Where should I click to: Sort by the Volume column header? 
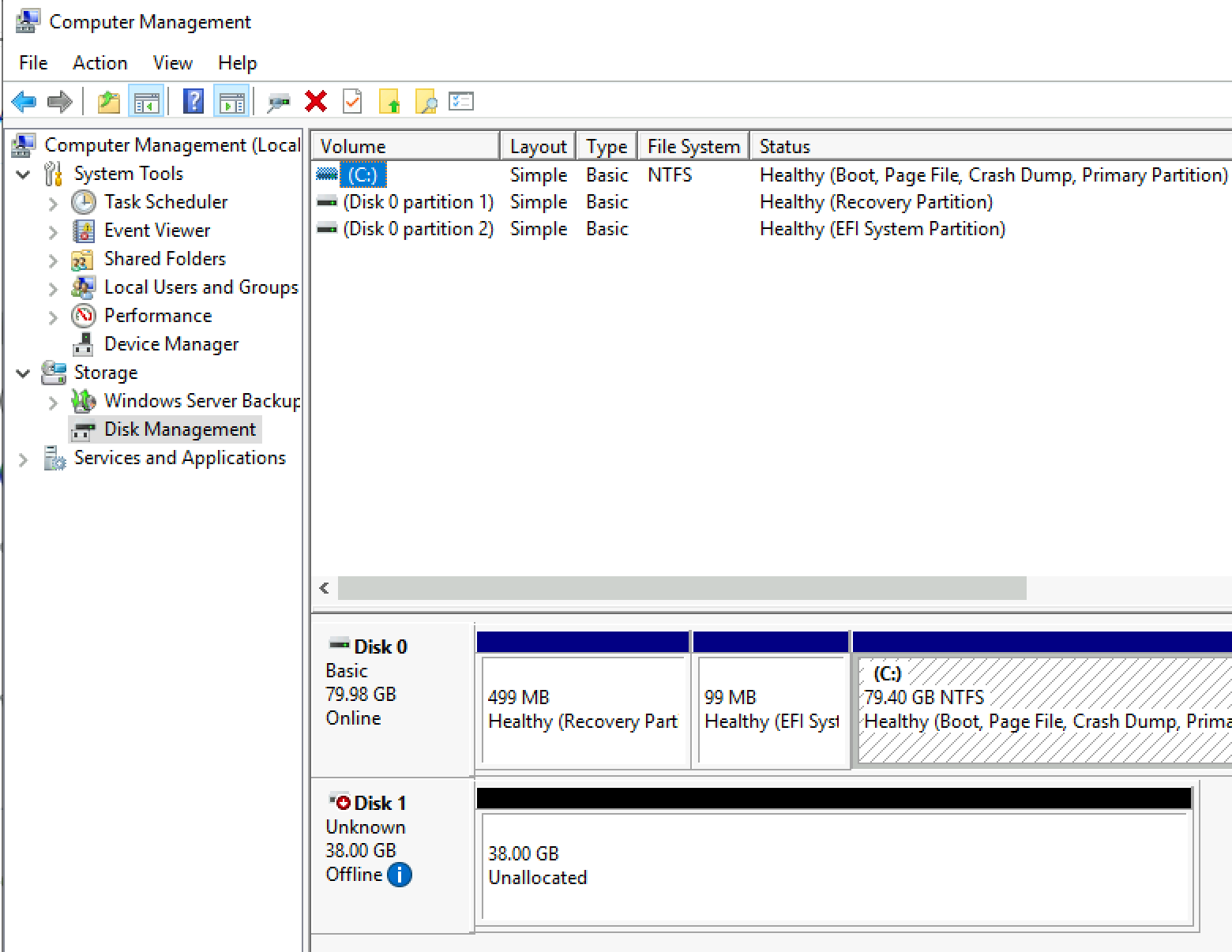(x=406, y=146)
